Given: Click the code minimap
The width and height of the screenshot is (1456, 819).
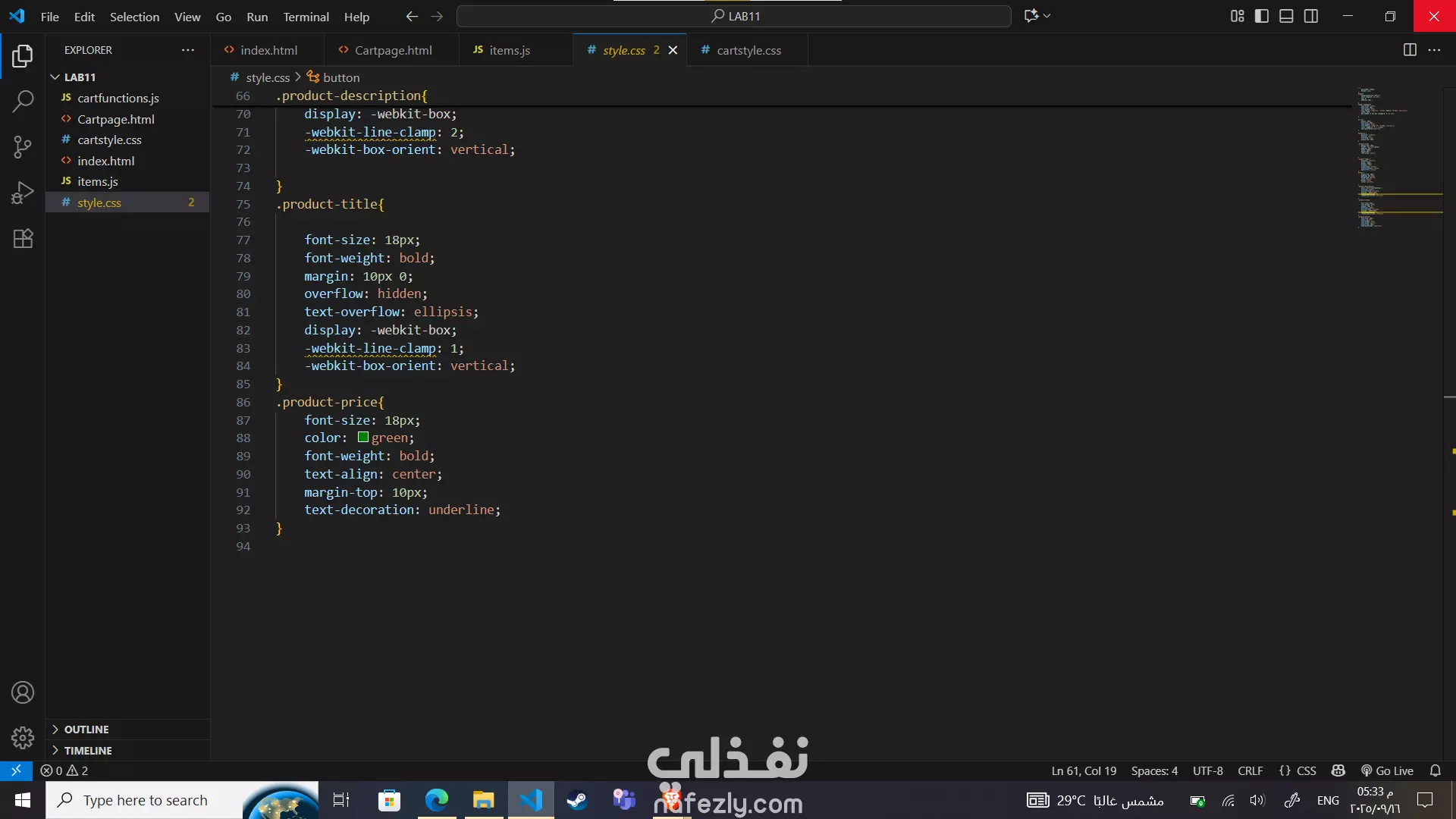Looking at the screenshot, I should (1399, 158).
